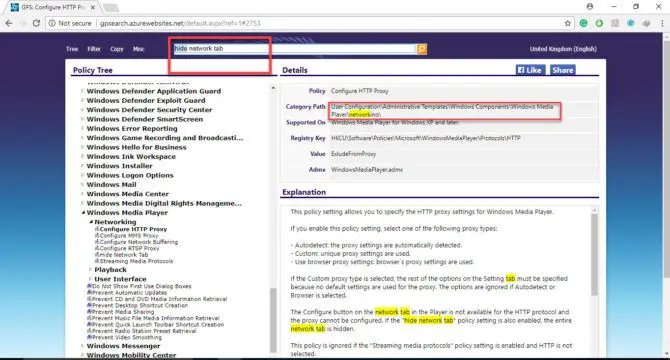Select Windows Hello for Business
This screenshot has width=670, height=360.
click(136, 147)
